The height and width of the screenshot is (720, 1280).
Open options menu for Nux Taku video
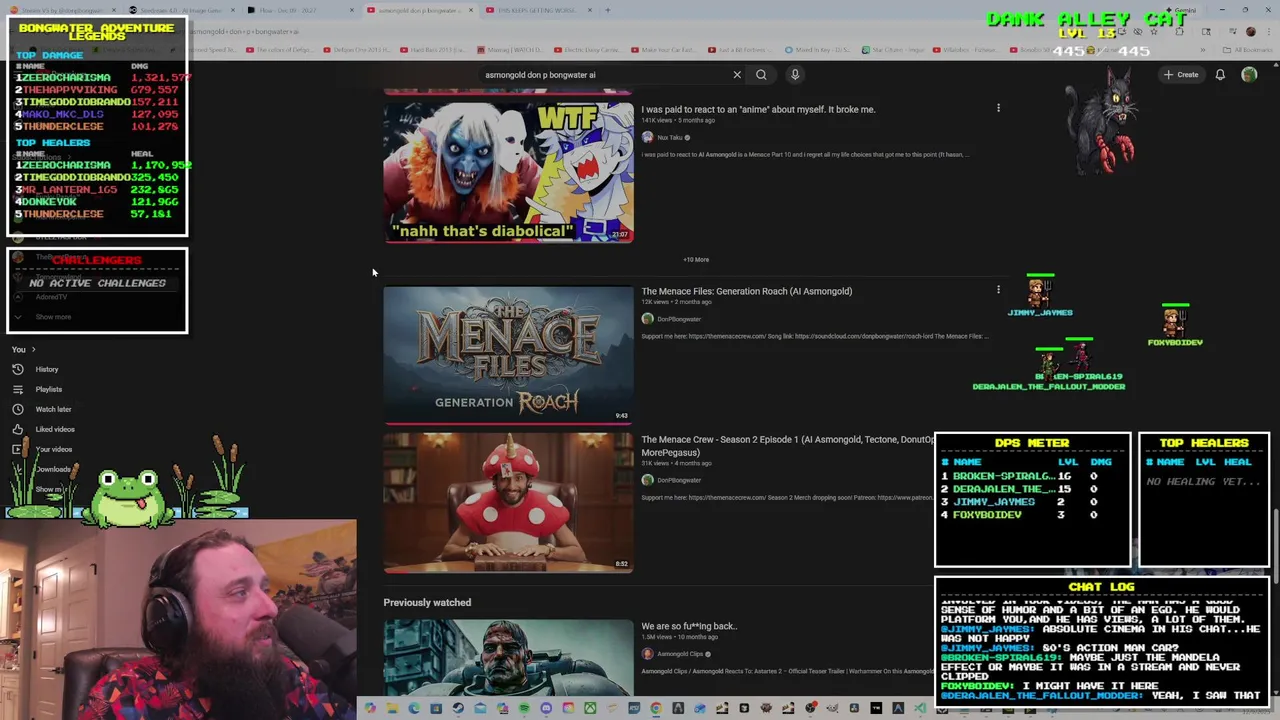click(x=998, y=108)
